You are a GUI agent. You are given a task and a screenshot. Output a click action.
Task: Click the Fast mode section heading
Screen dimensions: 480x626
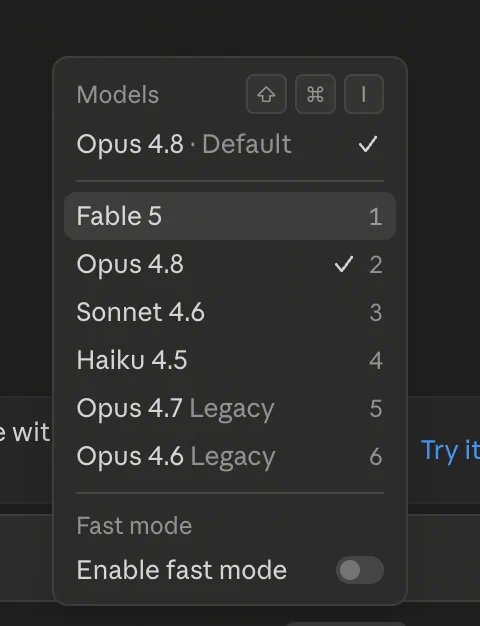coord(134,525)
